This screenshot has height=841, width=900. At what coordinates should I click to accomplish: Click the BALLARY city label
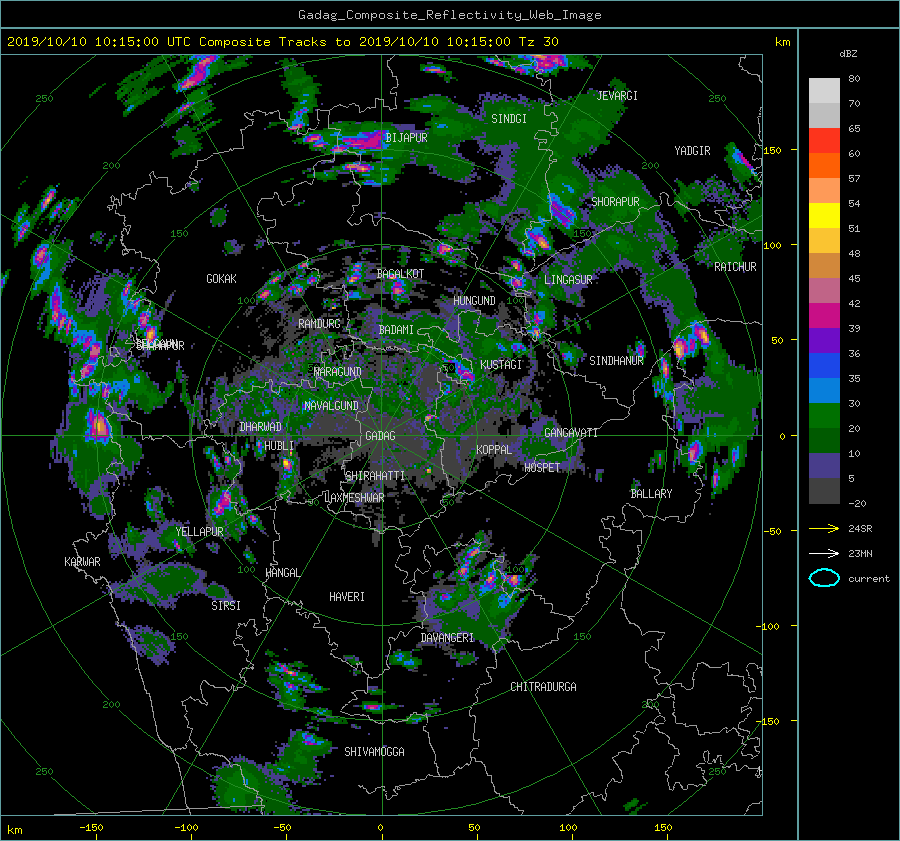pyautogui.click(x=651, y=494)
